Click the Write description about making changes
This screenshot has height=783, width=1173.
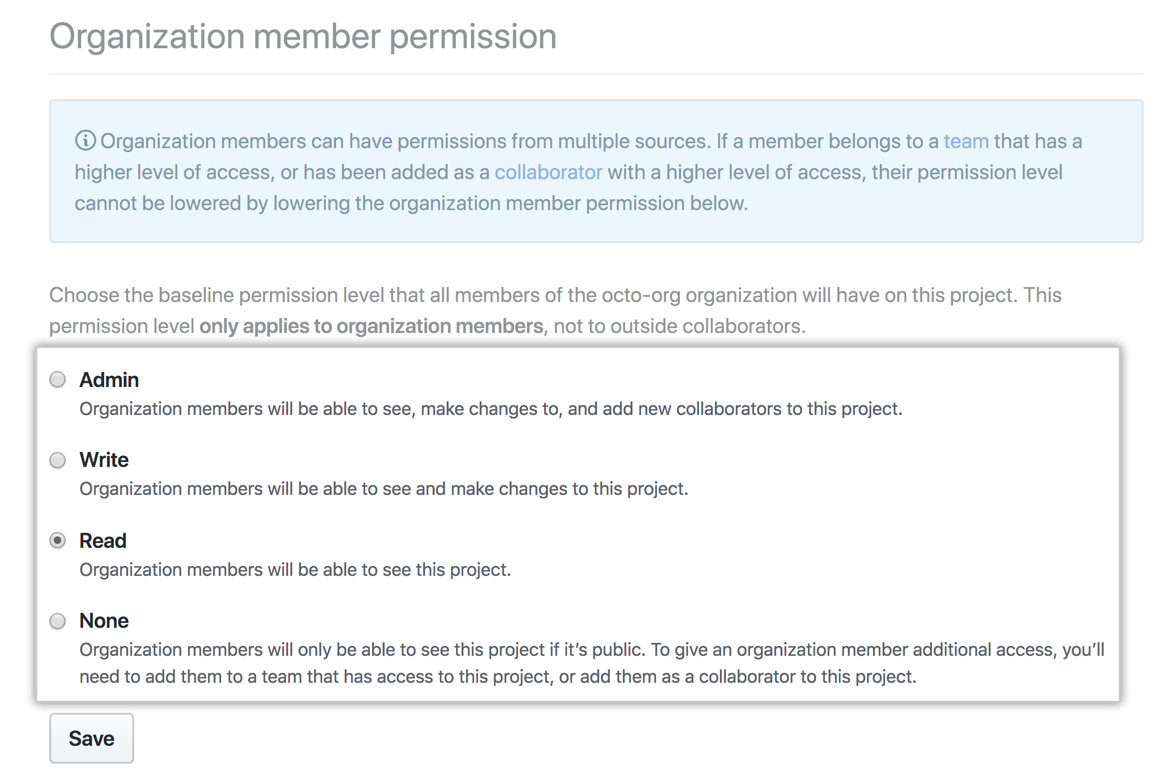383,489
